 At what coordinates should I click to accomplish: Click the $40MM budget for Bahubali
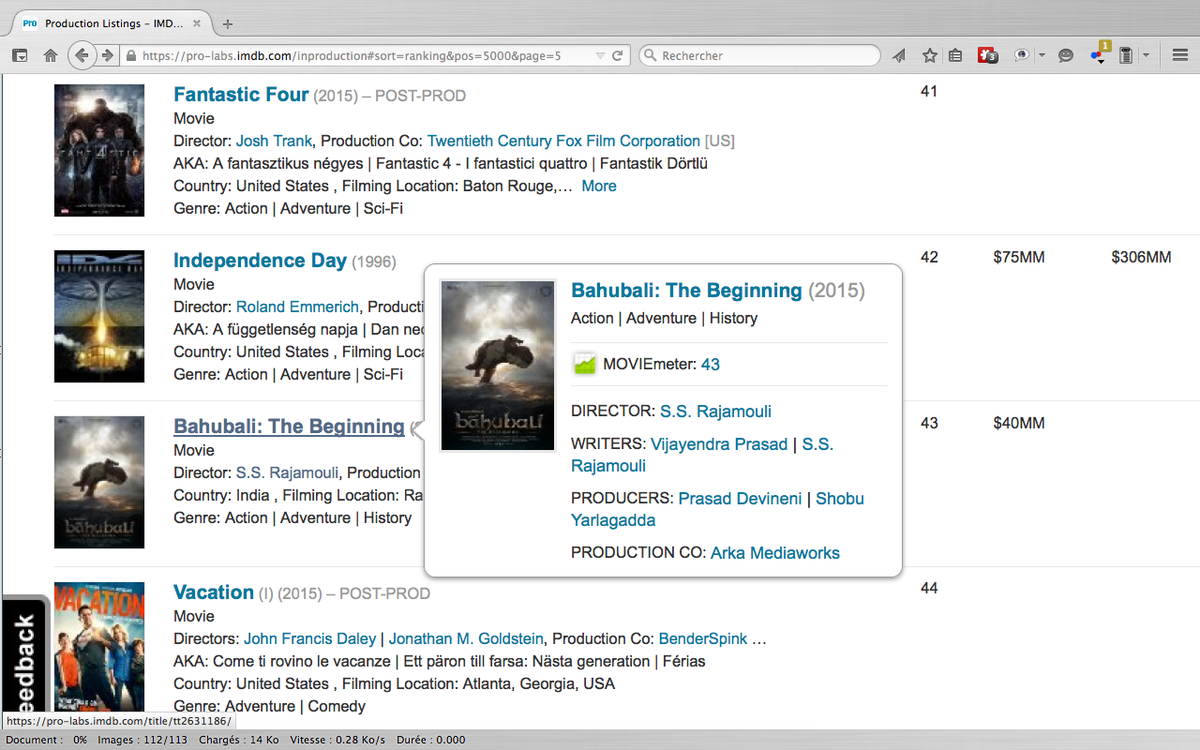[x=1019, y=424]
